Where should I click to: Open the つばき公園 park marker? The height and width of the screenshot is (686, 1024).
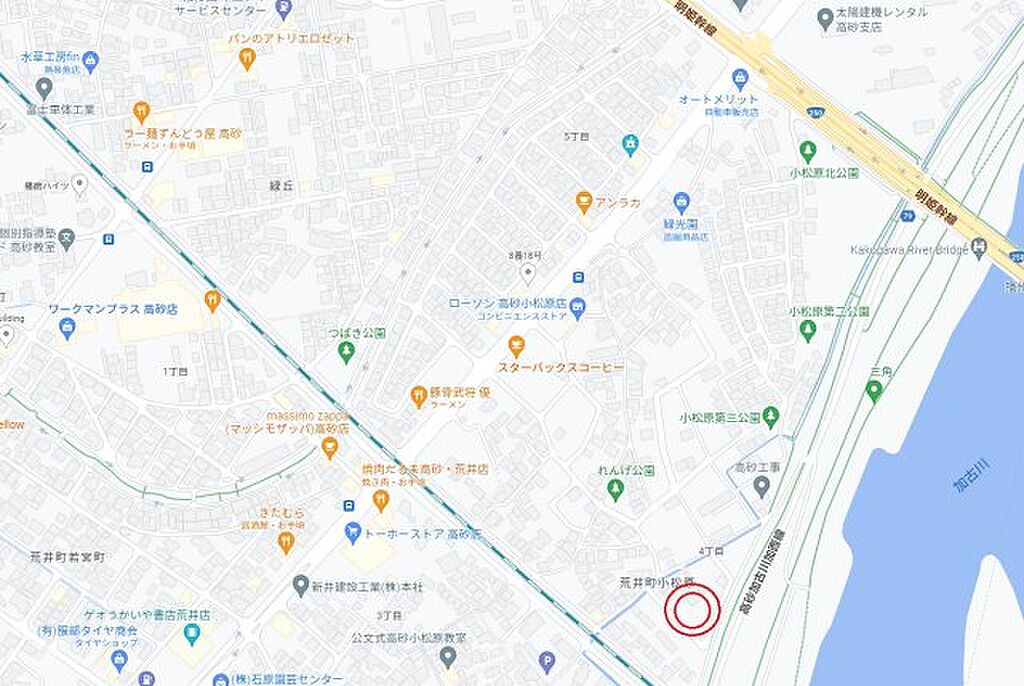click(347, 353)
